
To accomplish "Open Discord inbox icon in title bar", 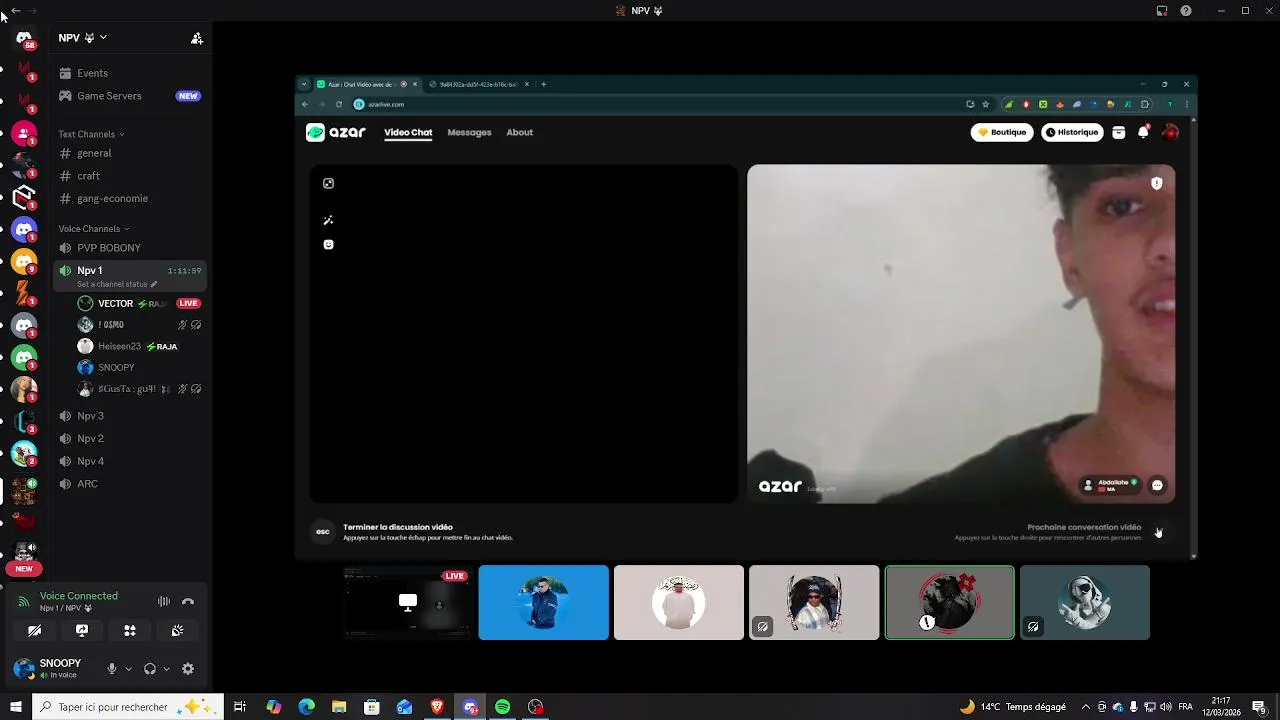I will [1162, 11].
